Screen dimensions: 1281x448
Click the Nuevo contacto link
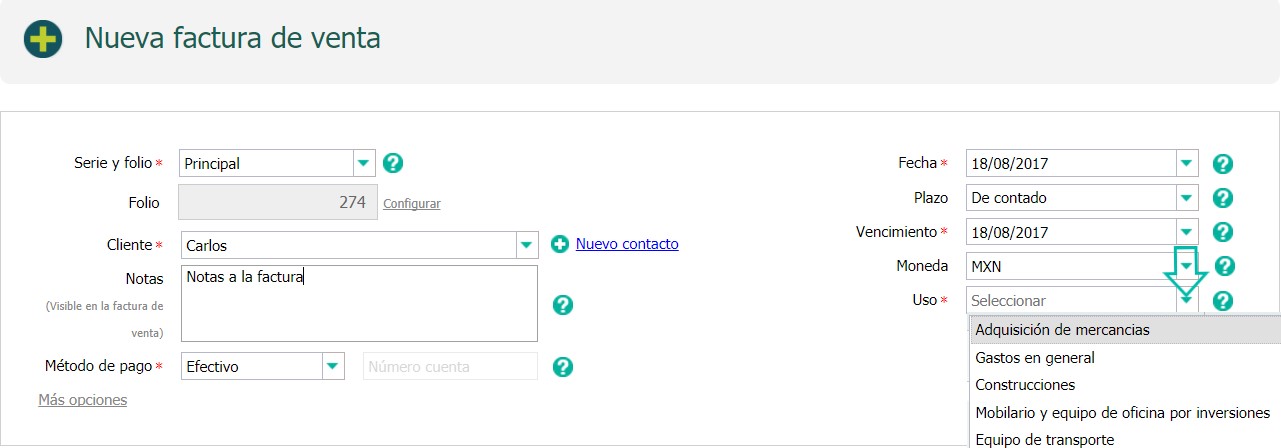627,244
